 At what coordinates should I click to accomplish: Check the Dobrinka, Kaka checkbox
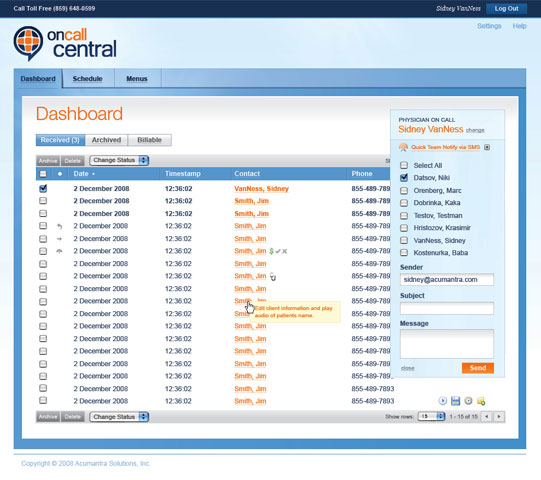click(x=404, y=203)
